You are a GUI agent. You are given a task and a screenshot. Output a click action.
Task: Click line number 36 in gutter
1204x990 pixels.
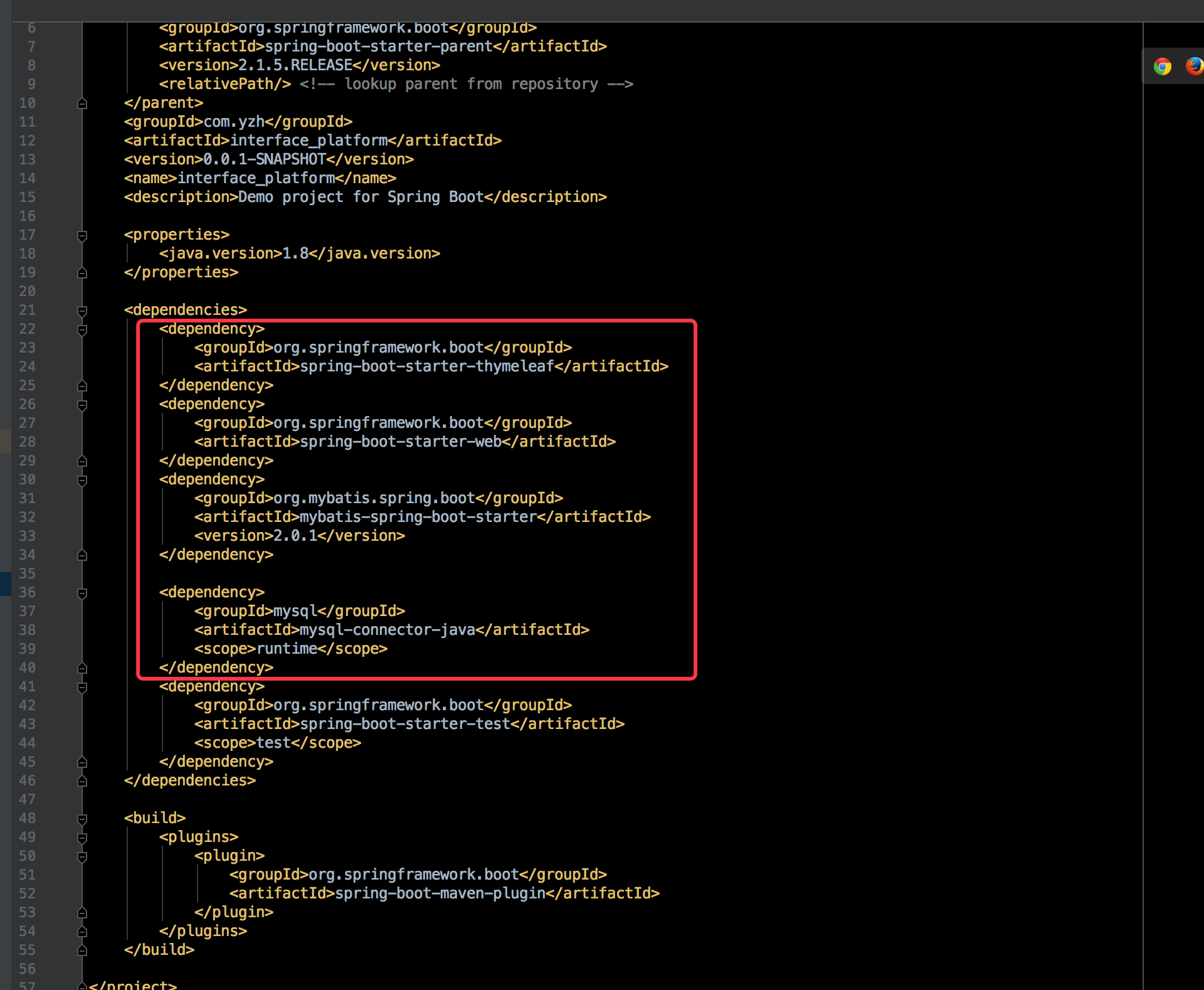(28, 592)
